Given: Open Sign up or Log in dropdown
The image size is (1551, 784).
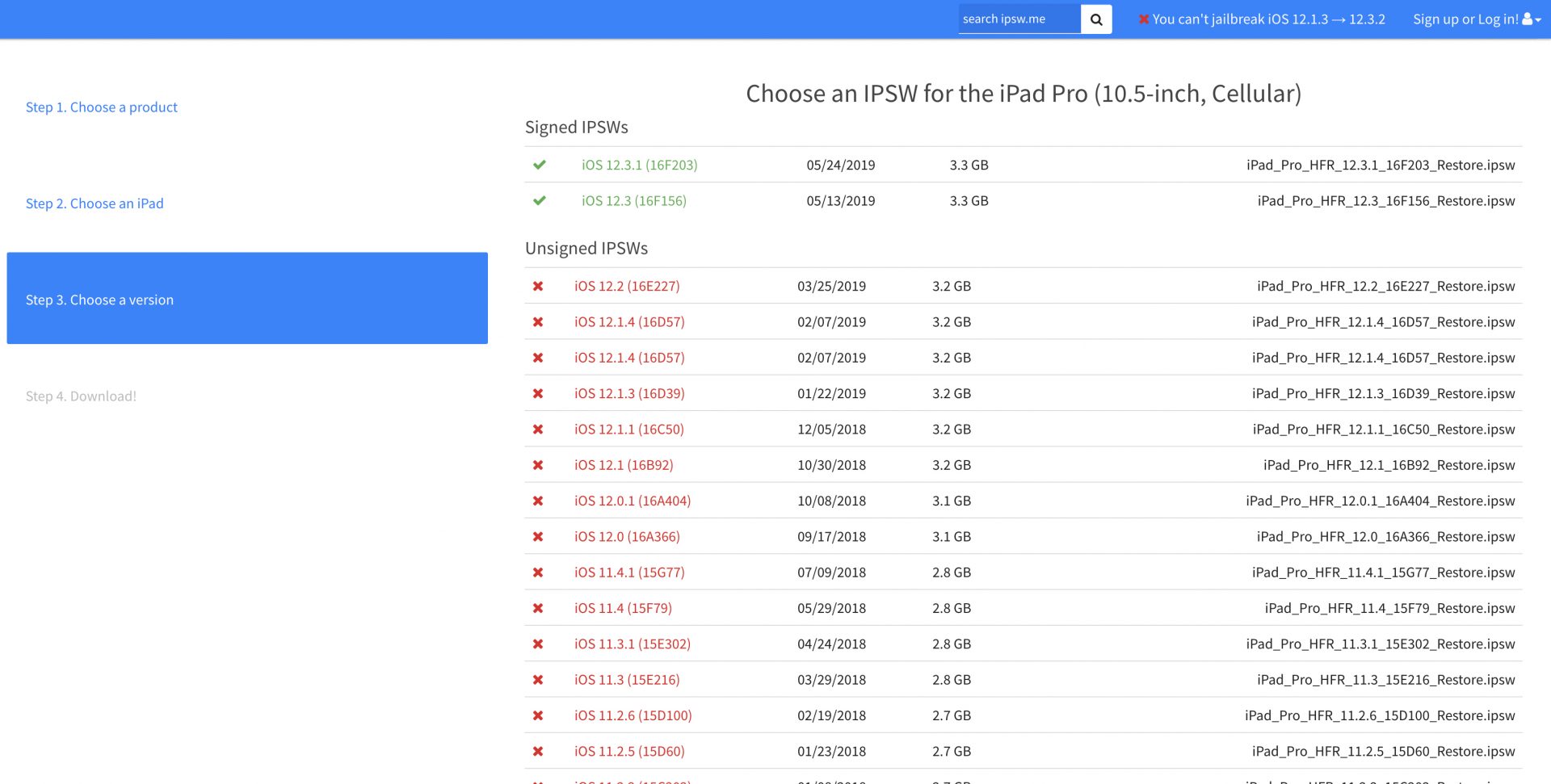Looking at the screenshot, I should pos(1477,19).
